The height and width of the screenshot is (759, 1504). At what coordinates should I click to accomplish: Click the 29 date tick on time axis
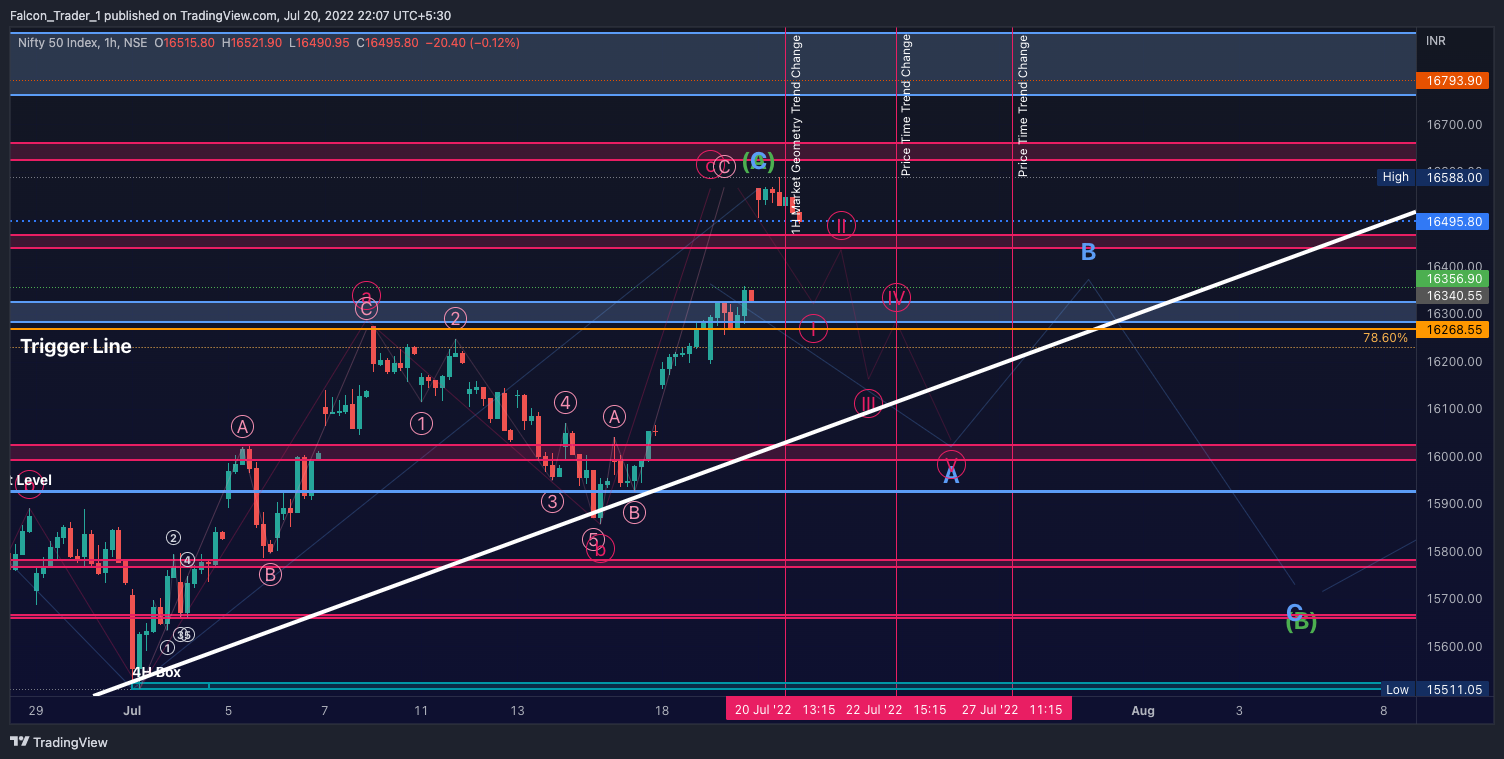click(36, 710)
